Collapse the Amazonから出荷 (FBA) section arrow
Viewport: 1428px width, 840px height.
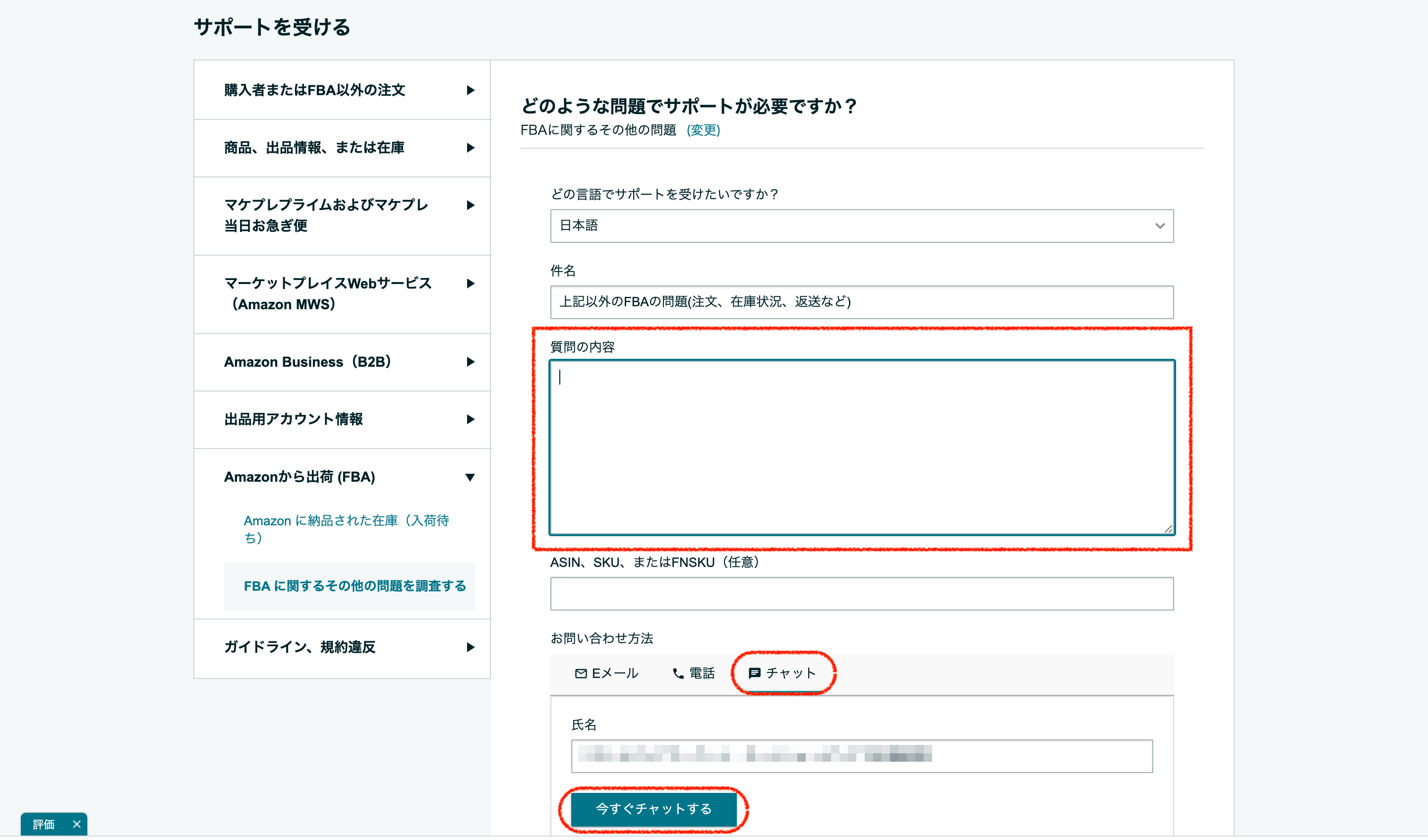coord(471,478)
